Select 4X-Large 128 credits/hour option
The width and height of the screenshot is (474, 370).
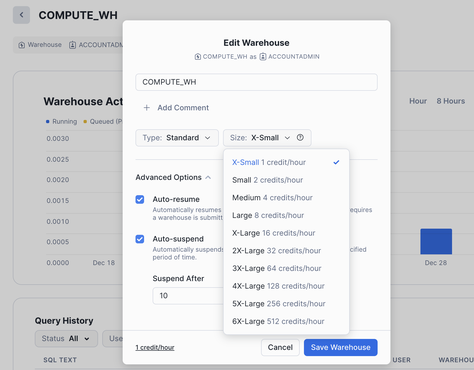(x=286, y=286)
